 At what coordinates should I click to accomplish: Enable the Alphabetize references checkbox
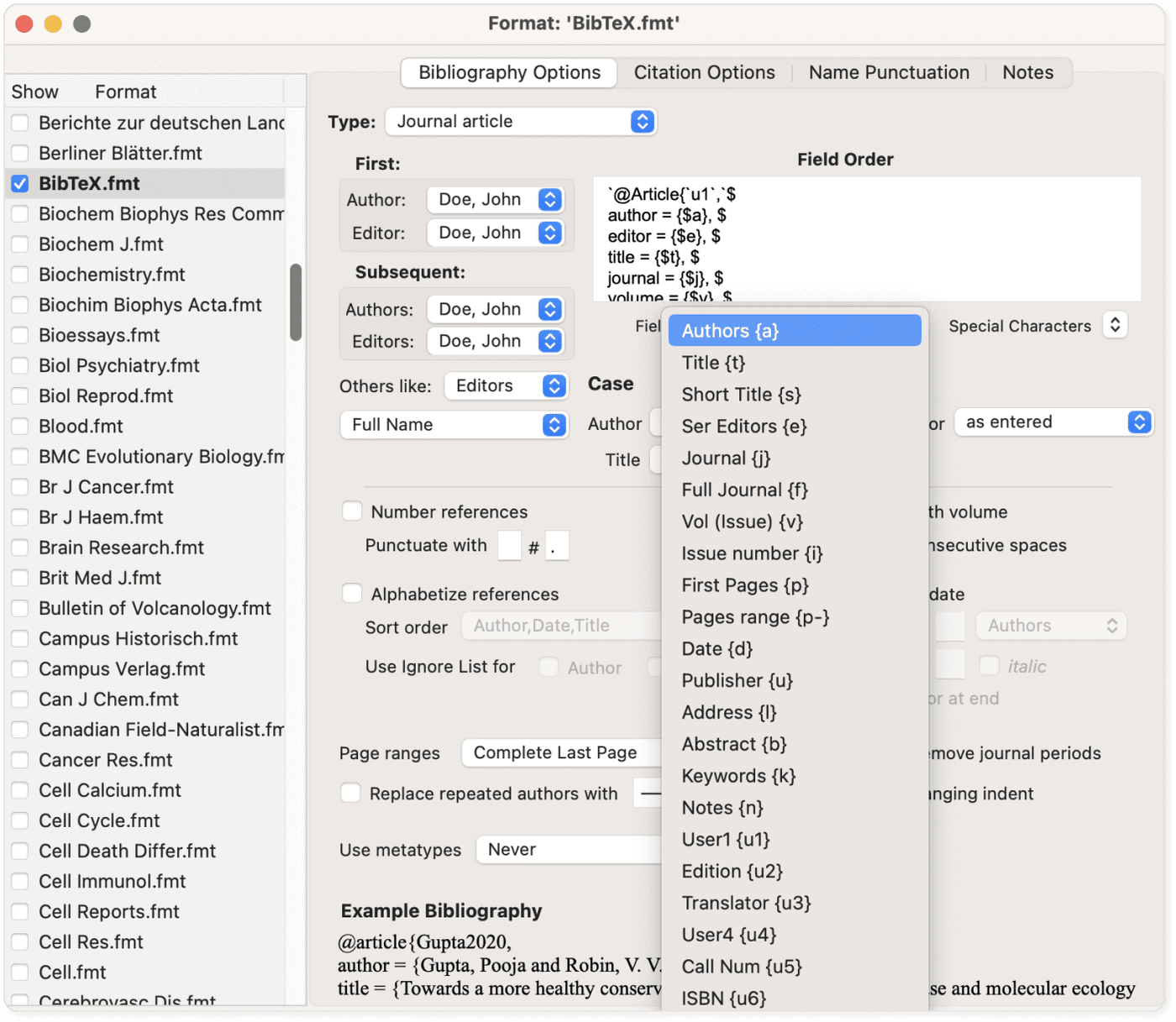click(352, 593)
